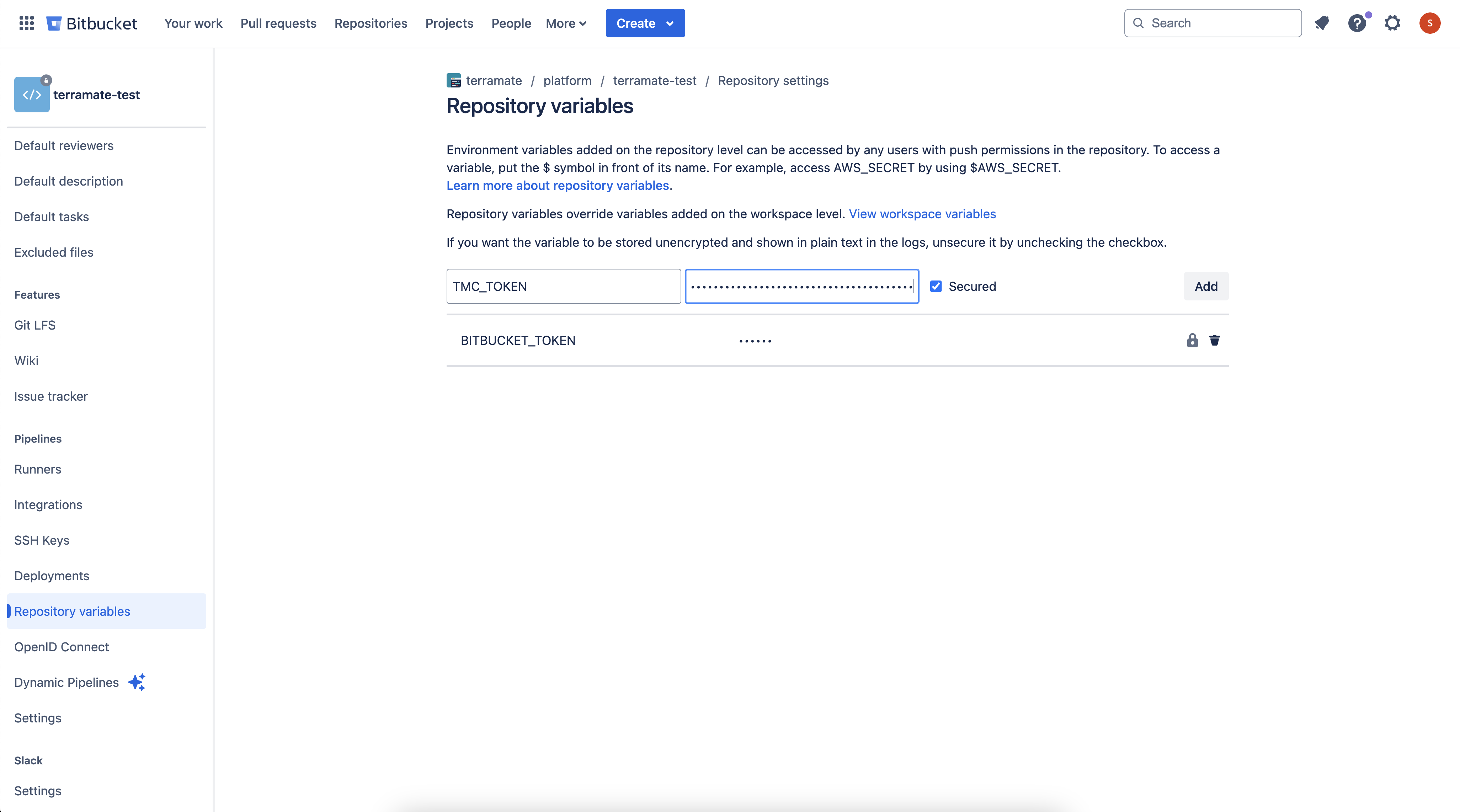The image size is (1460, 812).
Task: Open Wiki settings
Action: 27,361
